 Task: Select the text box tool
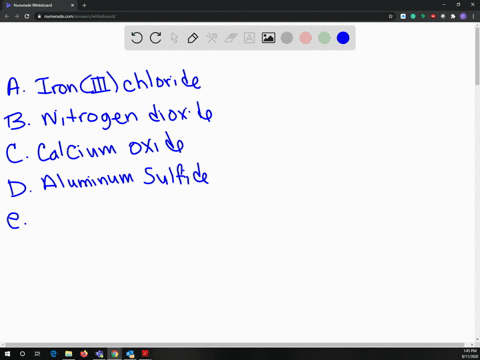coord(249,38)
